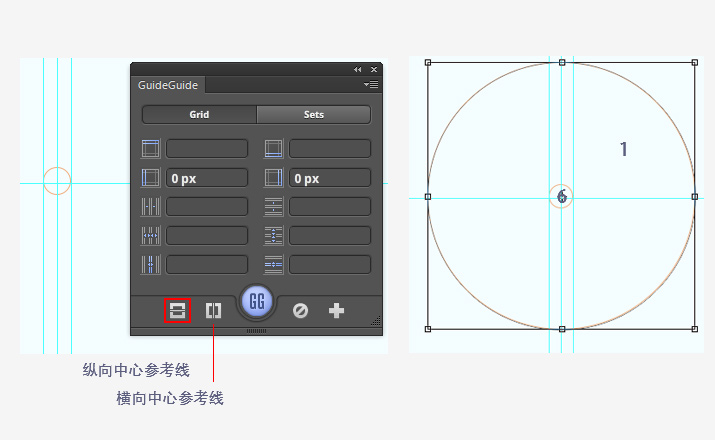Open the GuideGuide panel flyout menu
The image size is (715, 440).
coord(371,86)
